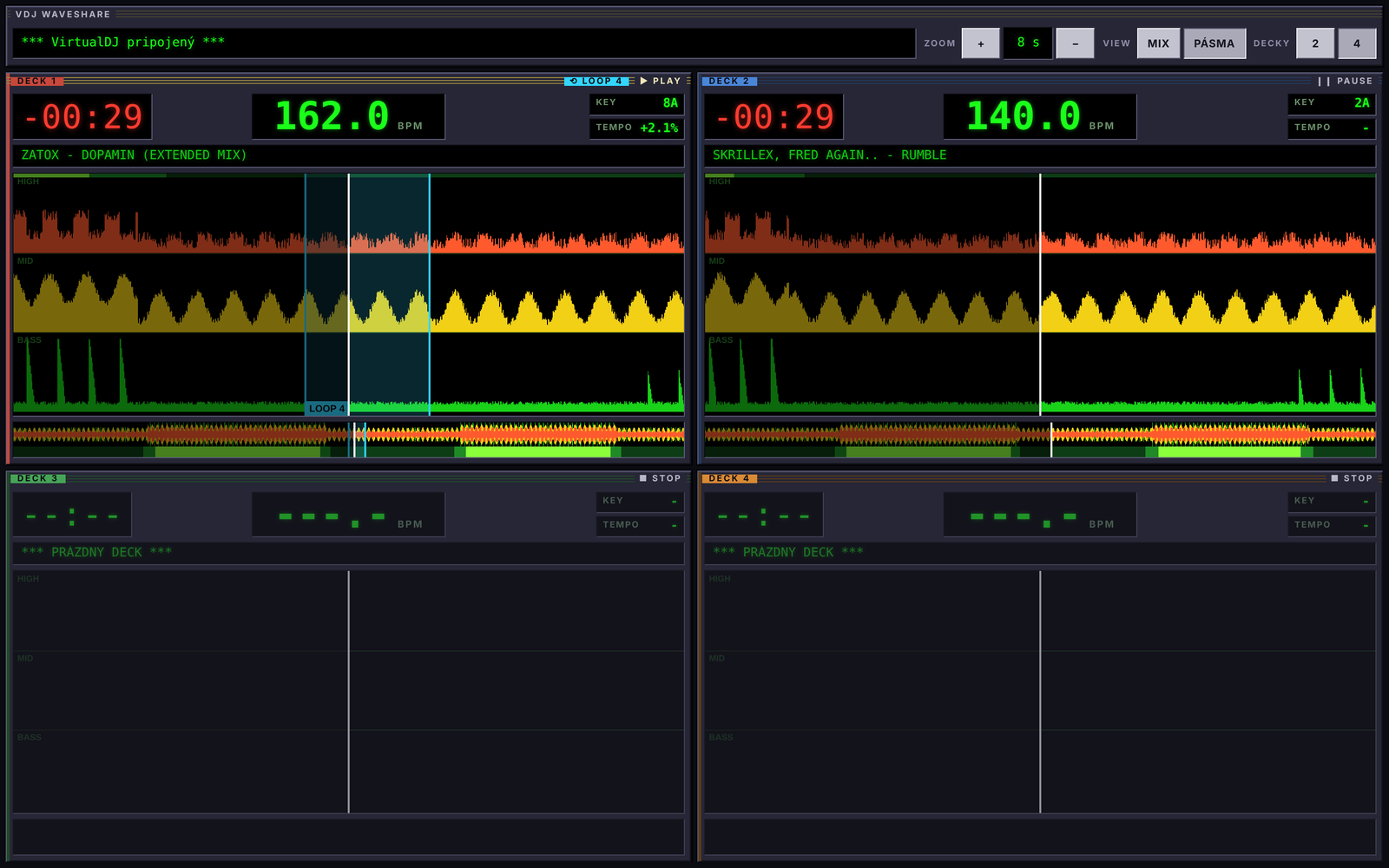Click the DECK 1 label

(36, 81)
